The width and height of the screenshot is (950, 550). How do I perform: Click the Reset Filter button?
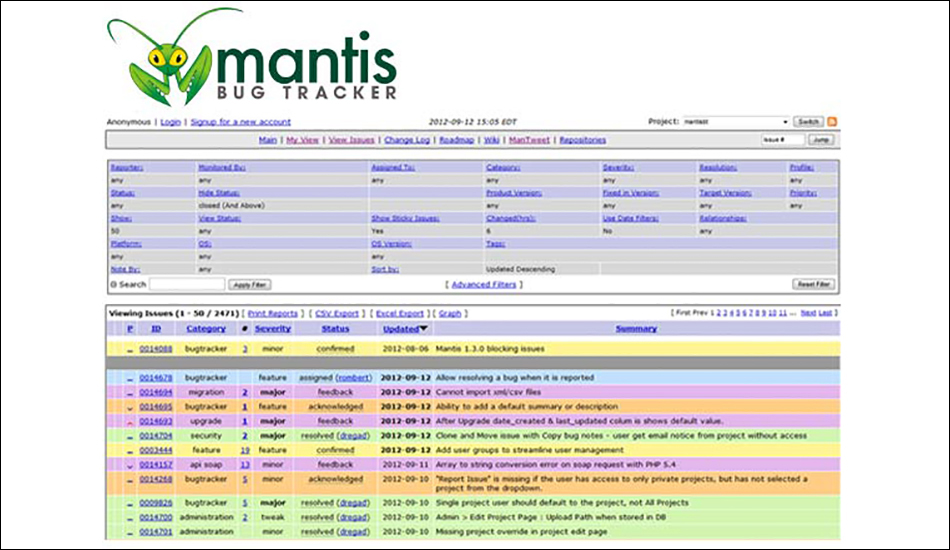coord(814,284)
